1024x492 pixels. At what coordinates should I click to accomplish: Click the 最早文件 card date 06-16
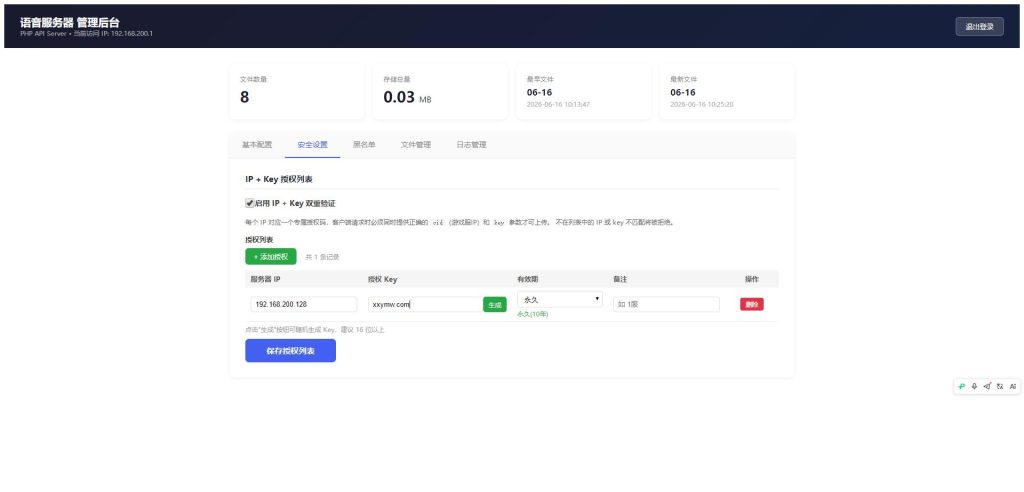tap(539, 93)
